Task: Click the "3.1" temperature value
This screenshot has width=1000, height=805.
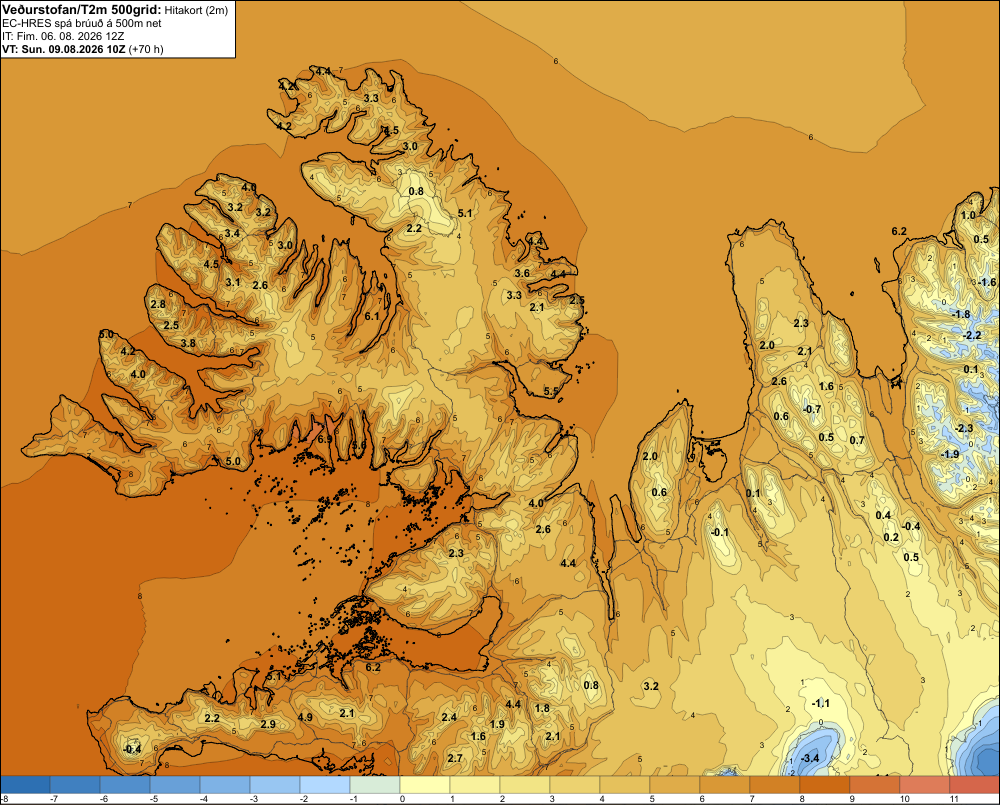Action: (233, 283)
